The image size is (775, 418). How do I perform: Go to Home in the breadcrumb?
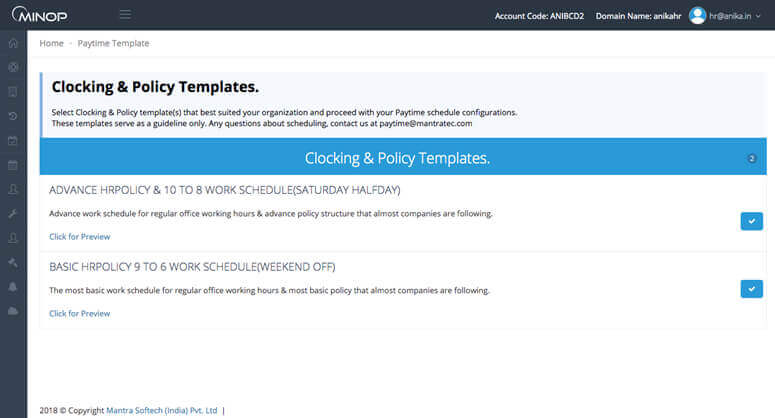[x=51, y=44]
